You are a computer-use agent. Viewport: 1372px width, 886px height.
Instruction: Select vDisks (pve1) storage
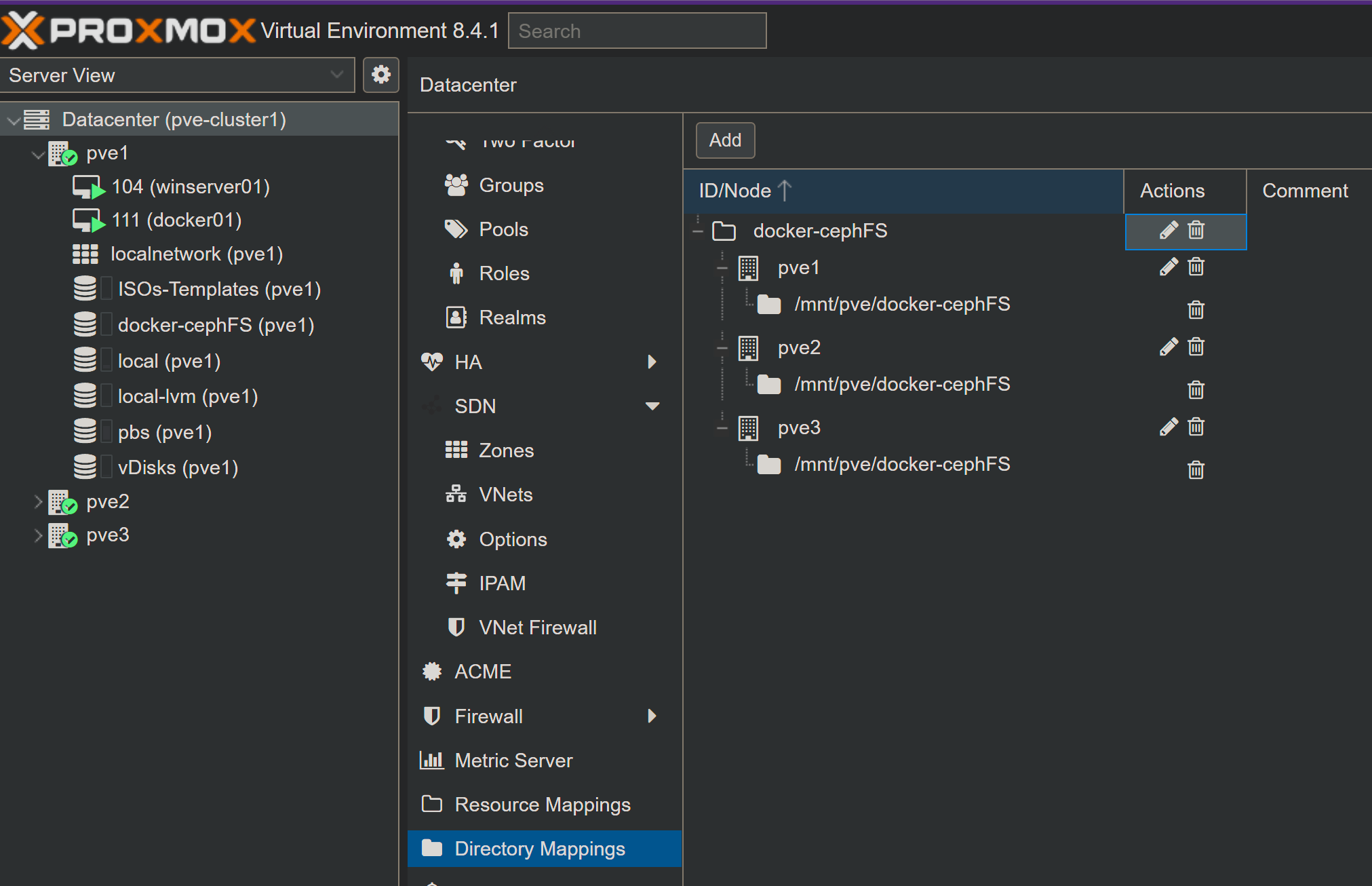(x=178, y=467)
